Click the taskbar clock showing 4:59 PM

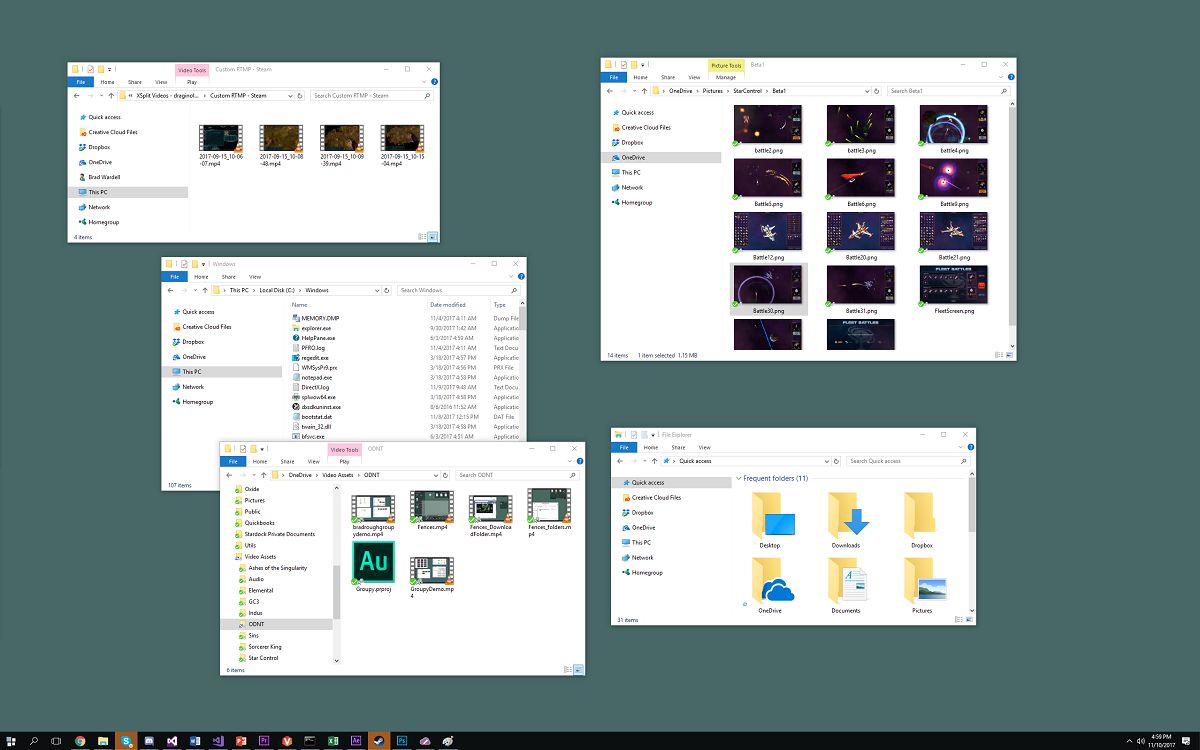click(x=1161, y=741)
